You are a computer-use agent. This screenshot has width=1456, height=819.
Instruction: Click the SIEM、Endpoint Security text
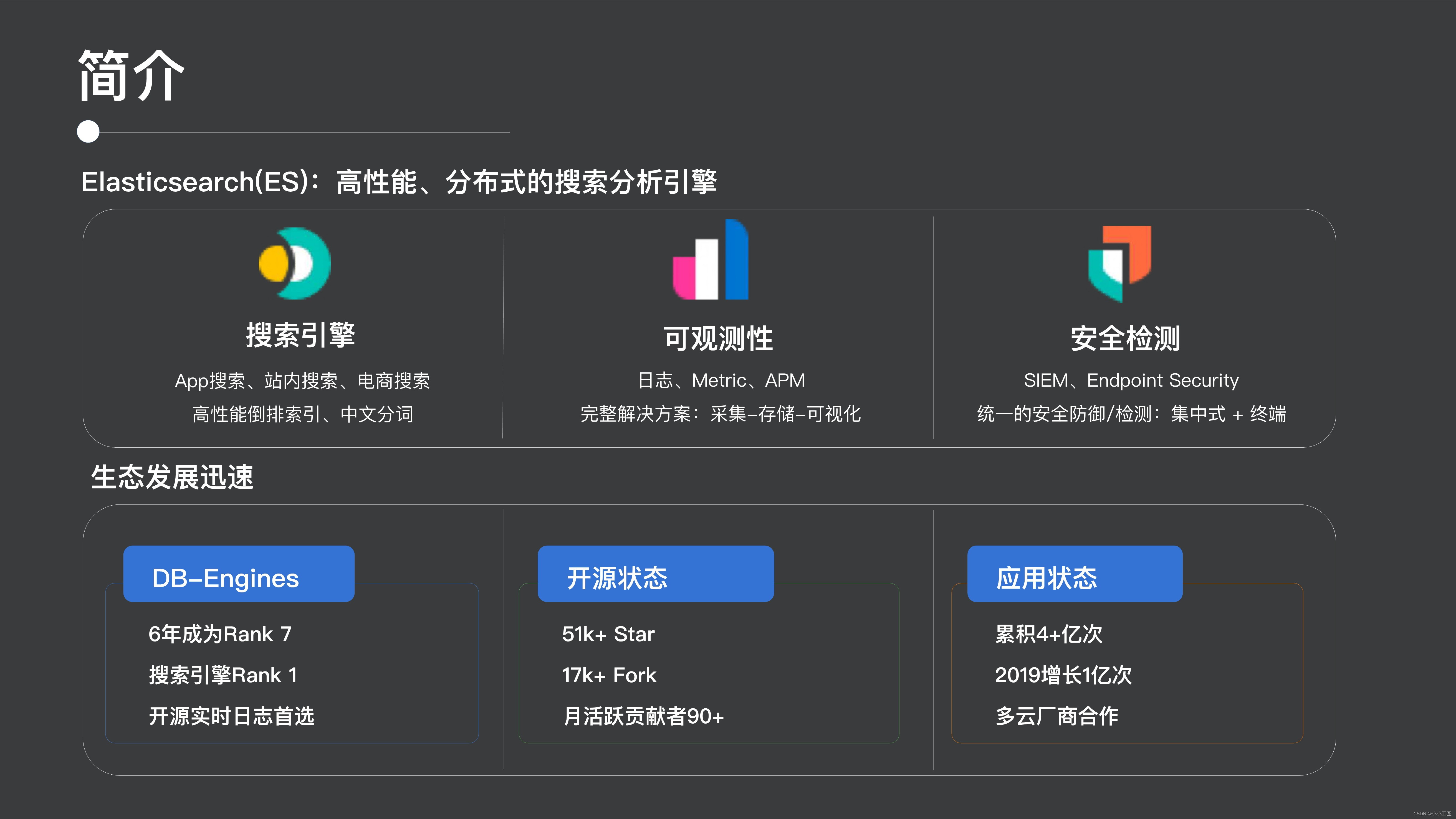[1131, 381]
